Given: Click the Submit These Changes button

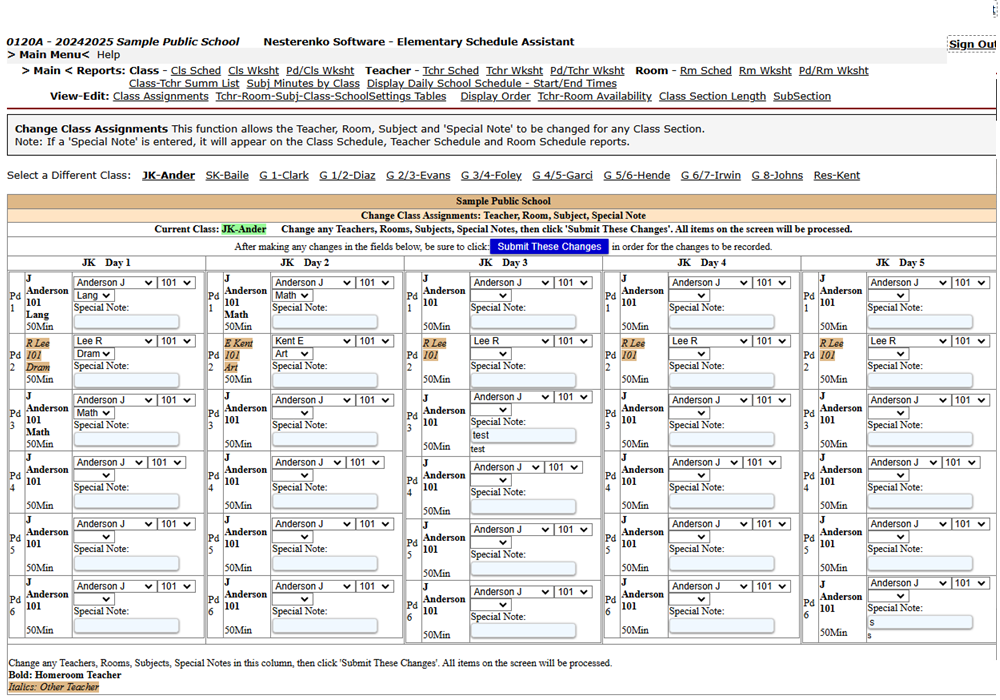Looking at the screenshot, I should click(548, 246).
